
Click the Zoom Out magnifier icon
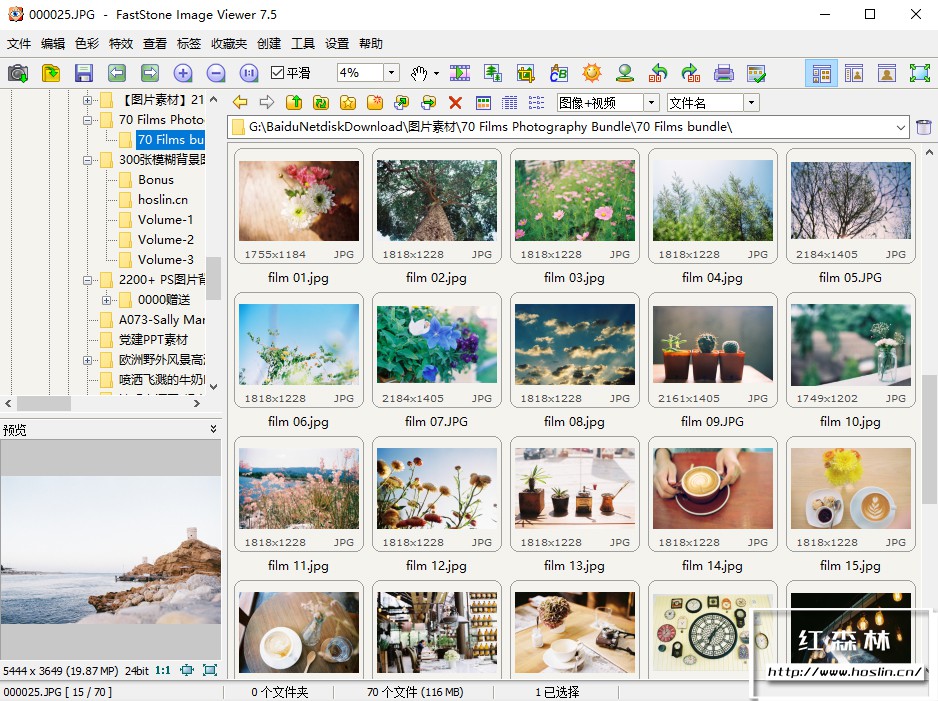coord(215,73)
